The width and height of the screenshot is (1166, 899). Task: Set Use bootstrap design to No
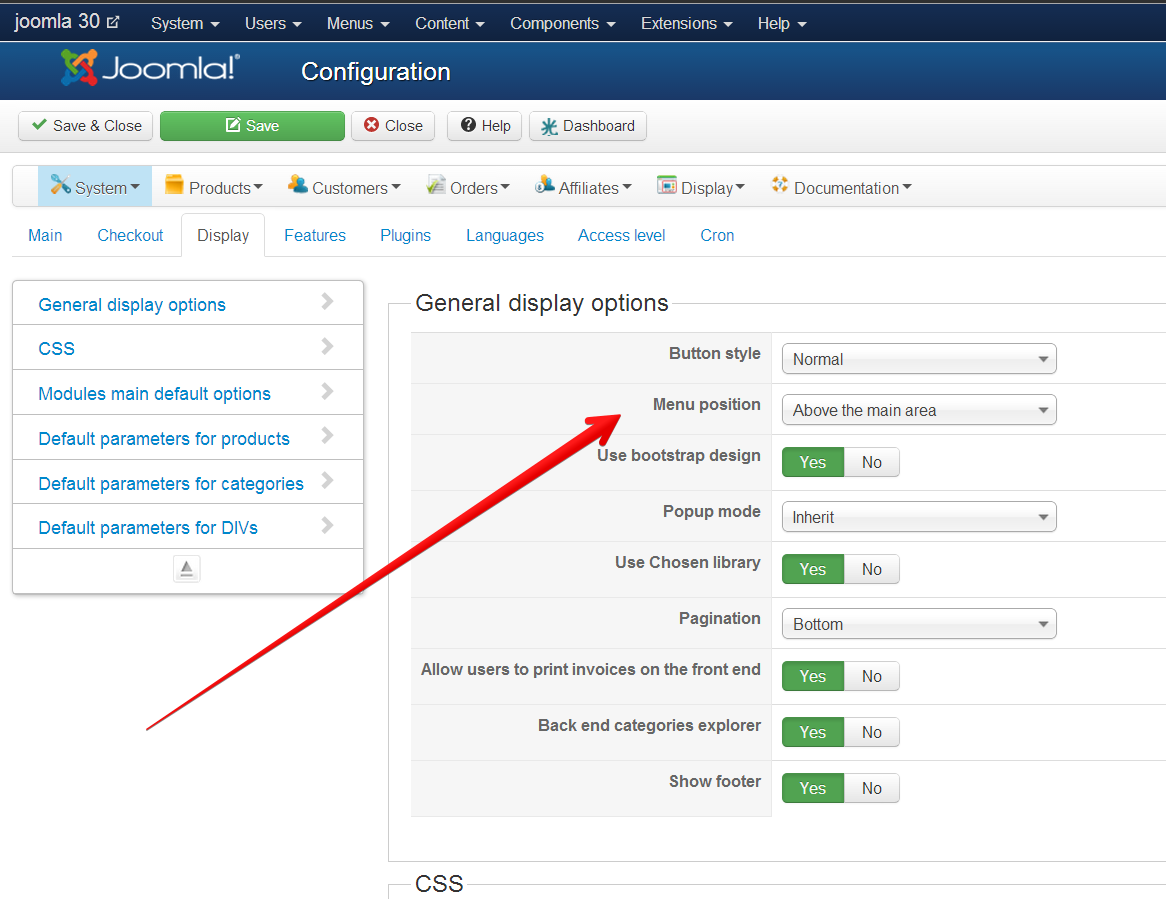pyautogui.click(x=872, y=462)
